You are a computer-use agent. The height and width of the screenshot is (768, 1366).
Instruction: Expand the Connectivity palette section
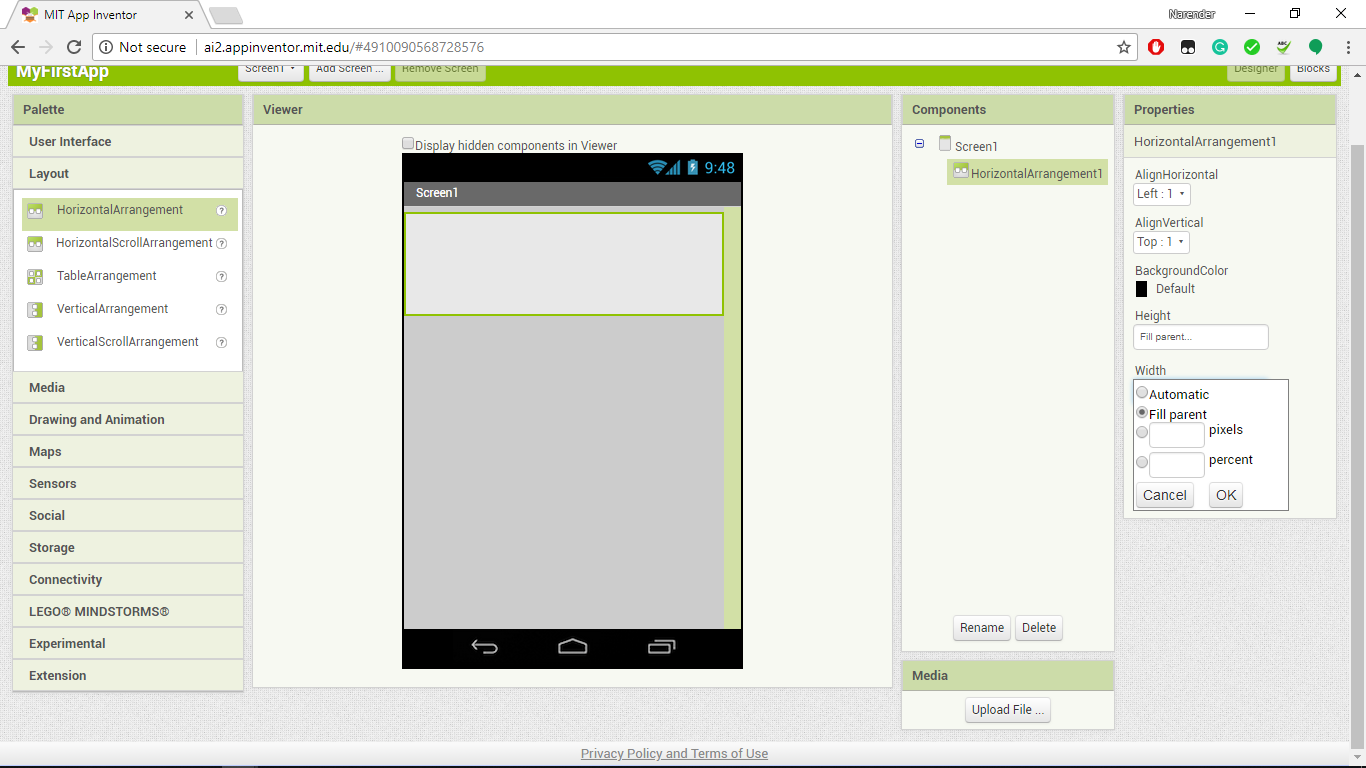[x=128, y=580]
